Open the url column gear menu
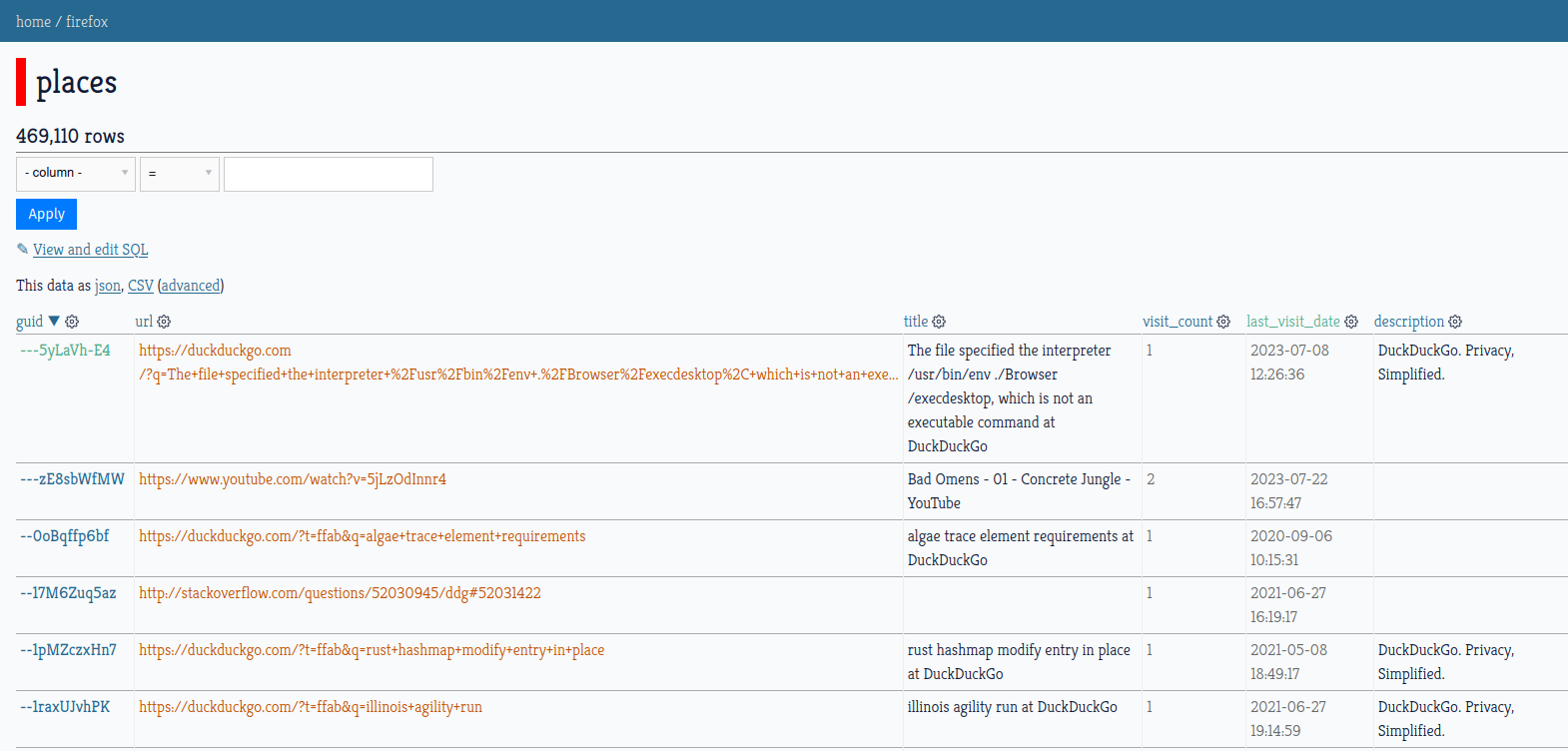1568x751 pixels. point(164,322)
